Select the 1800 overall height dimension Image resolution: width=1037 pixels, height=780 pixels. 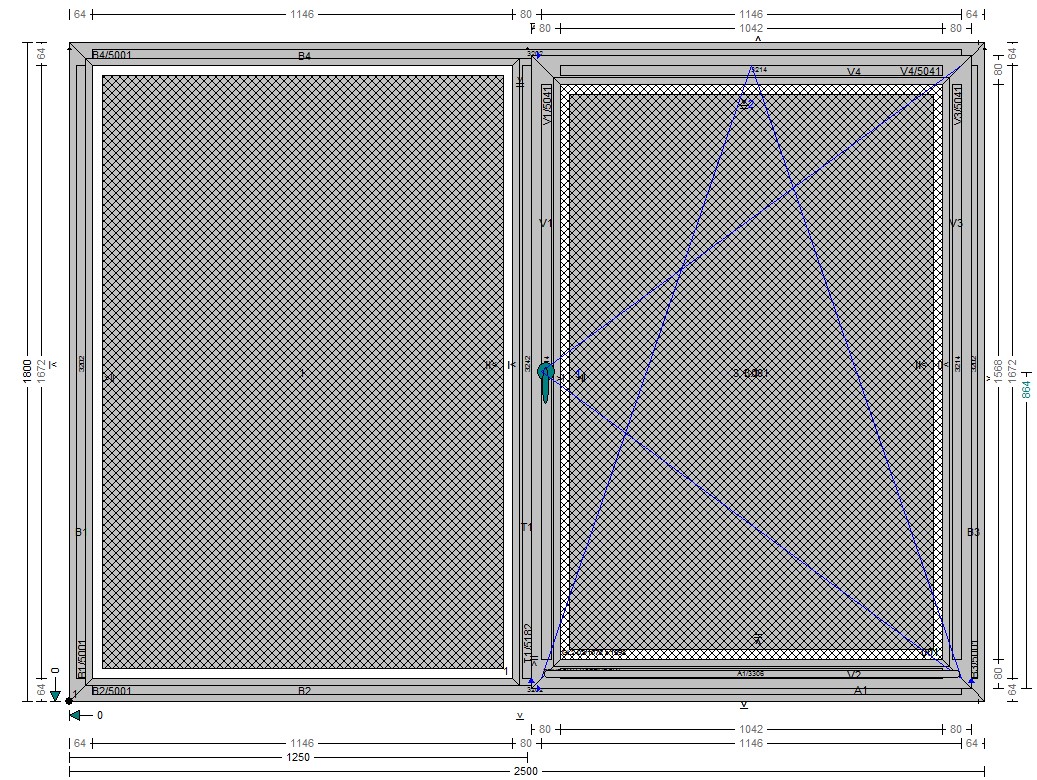[x=27, y=370]
